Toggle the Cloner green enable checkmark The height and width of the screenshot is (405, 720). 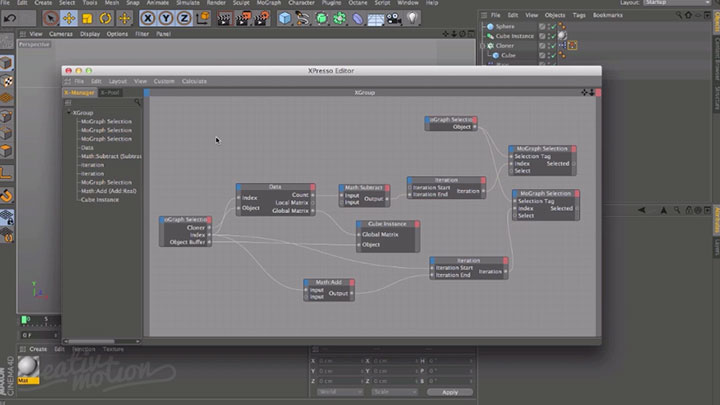click(554, 46)
